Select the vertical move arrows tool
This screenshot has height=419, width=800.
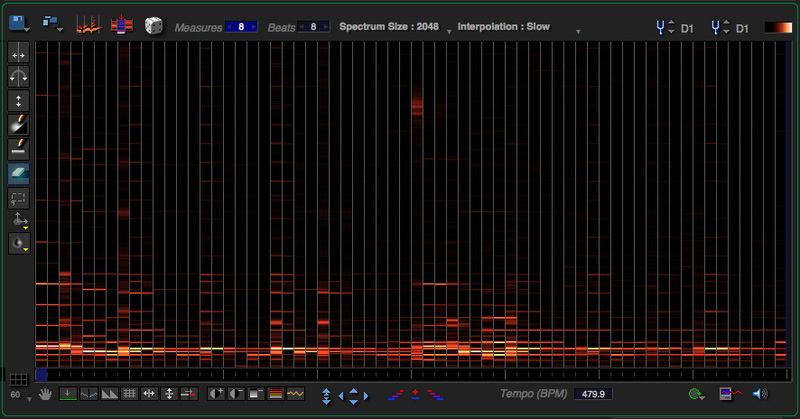[x=19, y=101]
